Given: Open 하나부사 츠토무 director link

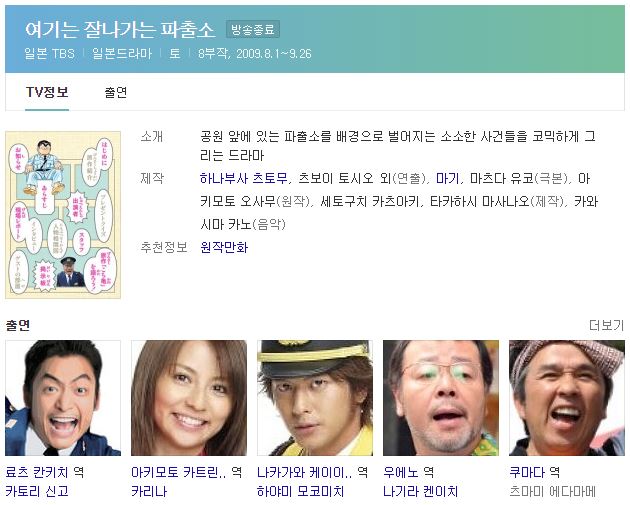Looking at the screenshot, I should [x=244, y=178].
